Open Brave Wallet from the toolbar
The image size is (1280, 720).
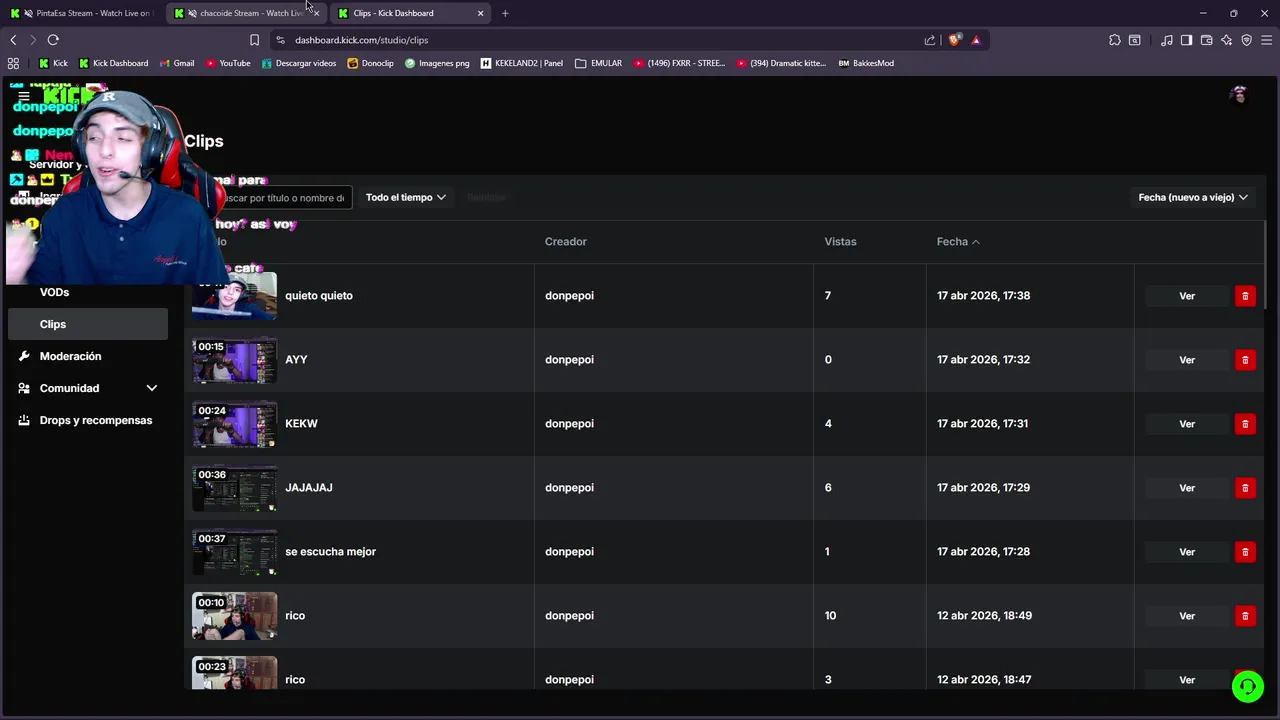pos(1206,40)
